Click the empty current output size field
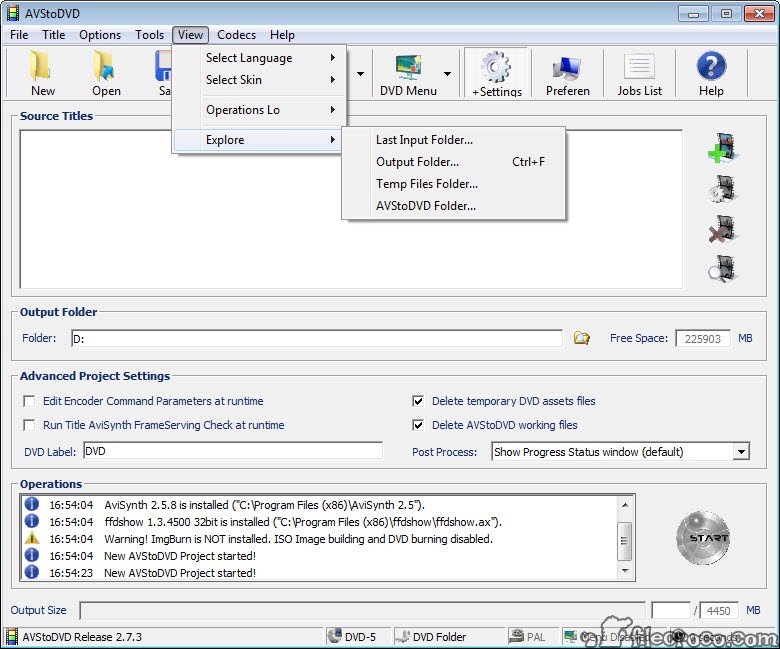Screen dimensions: 780x649 click(x=672, y=610)
